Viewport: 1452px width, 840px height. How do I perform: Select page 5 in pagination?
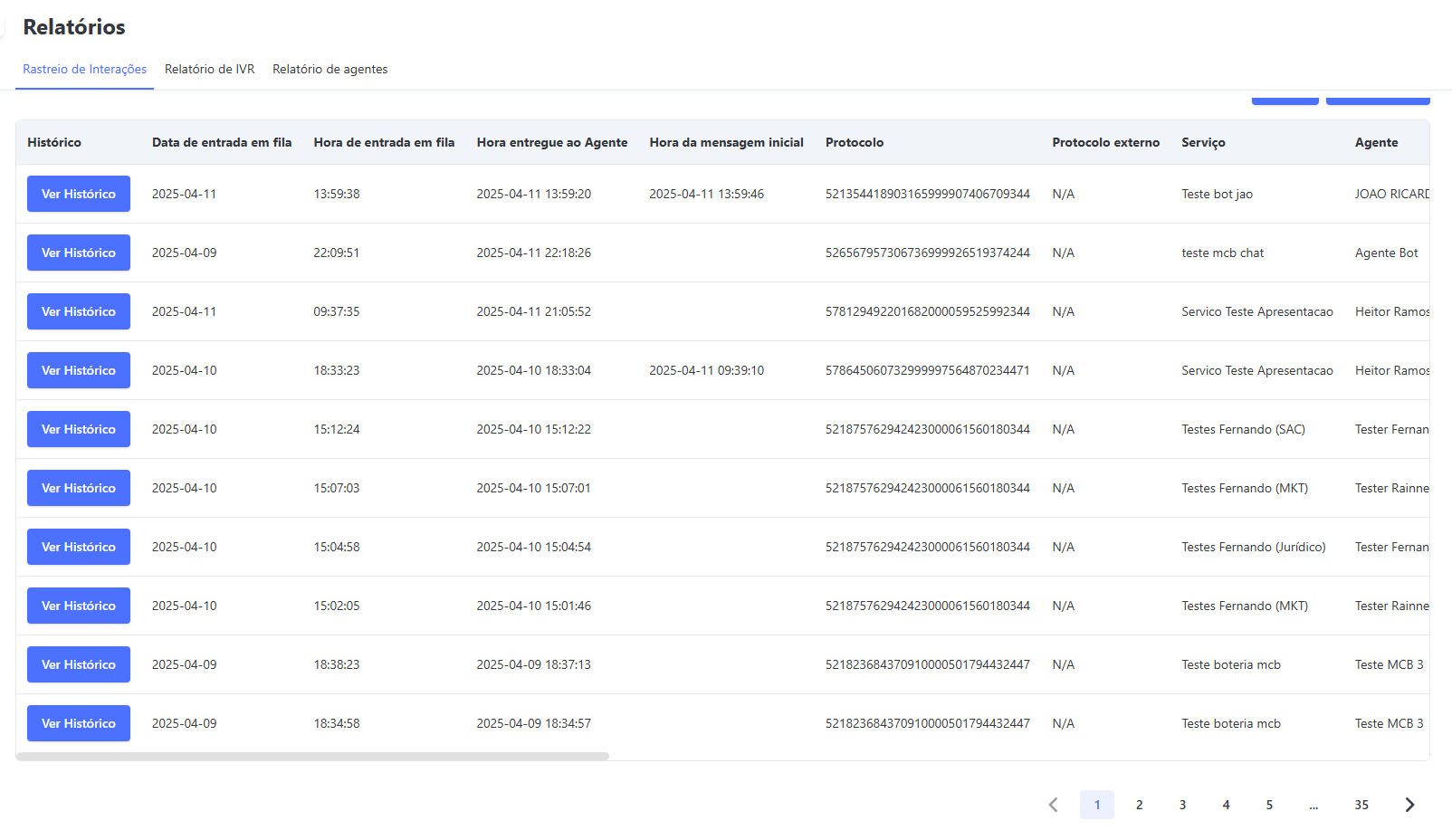[1269, 805]
